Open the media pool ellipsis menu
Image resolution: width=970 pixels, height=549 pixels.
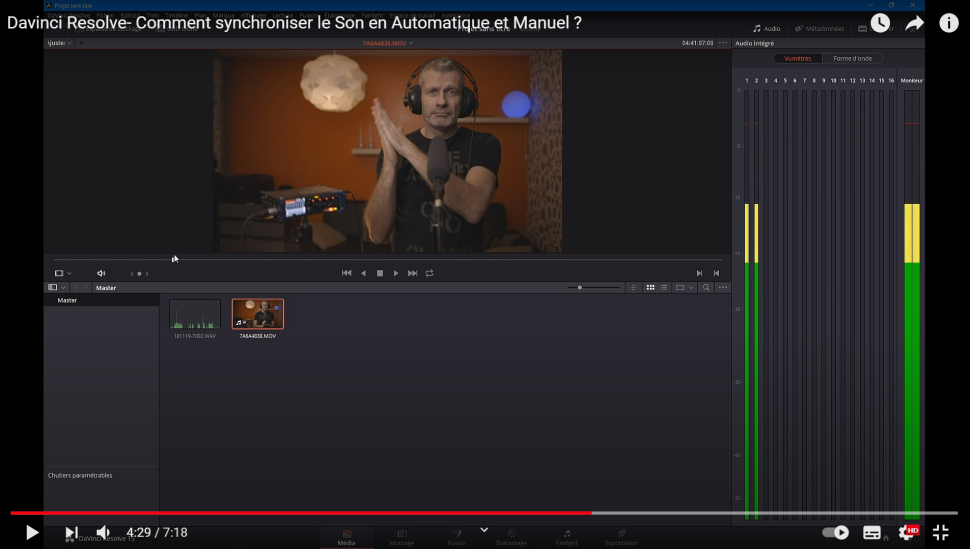pyautogui.click(x=723, y=287)
